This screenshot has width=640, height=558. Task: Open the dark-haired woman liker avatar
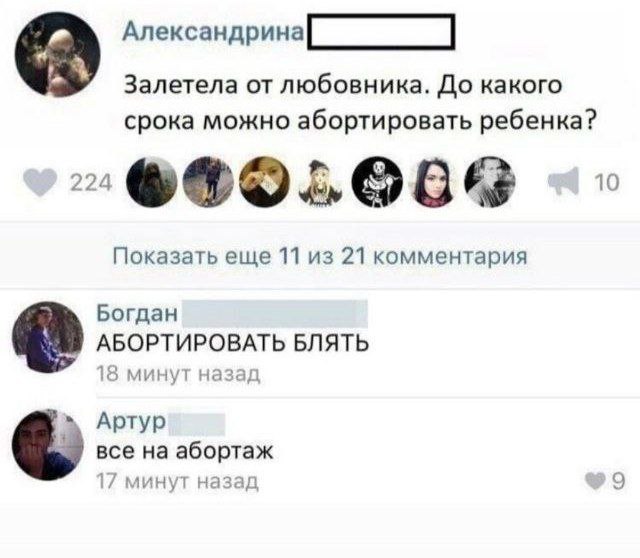tap(433, 182)
